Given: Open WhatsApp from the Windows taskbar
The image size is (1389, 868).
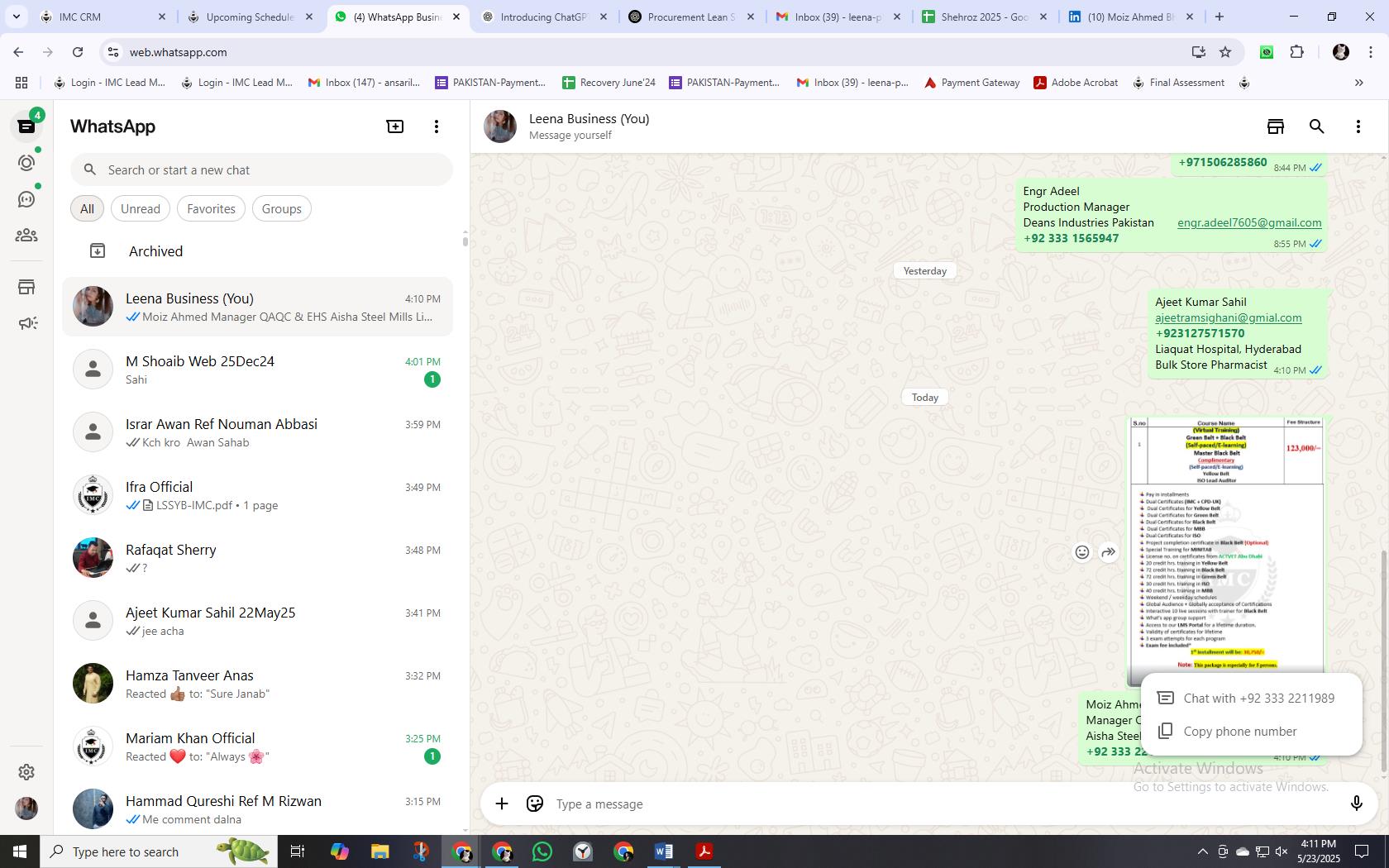Looking at the screenshot, I should coord(542,851).
